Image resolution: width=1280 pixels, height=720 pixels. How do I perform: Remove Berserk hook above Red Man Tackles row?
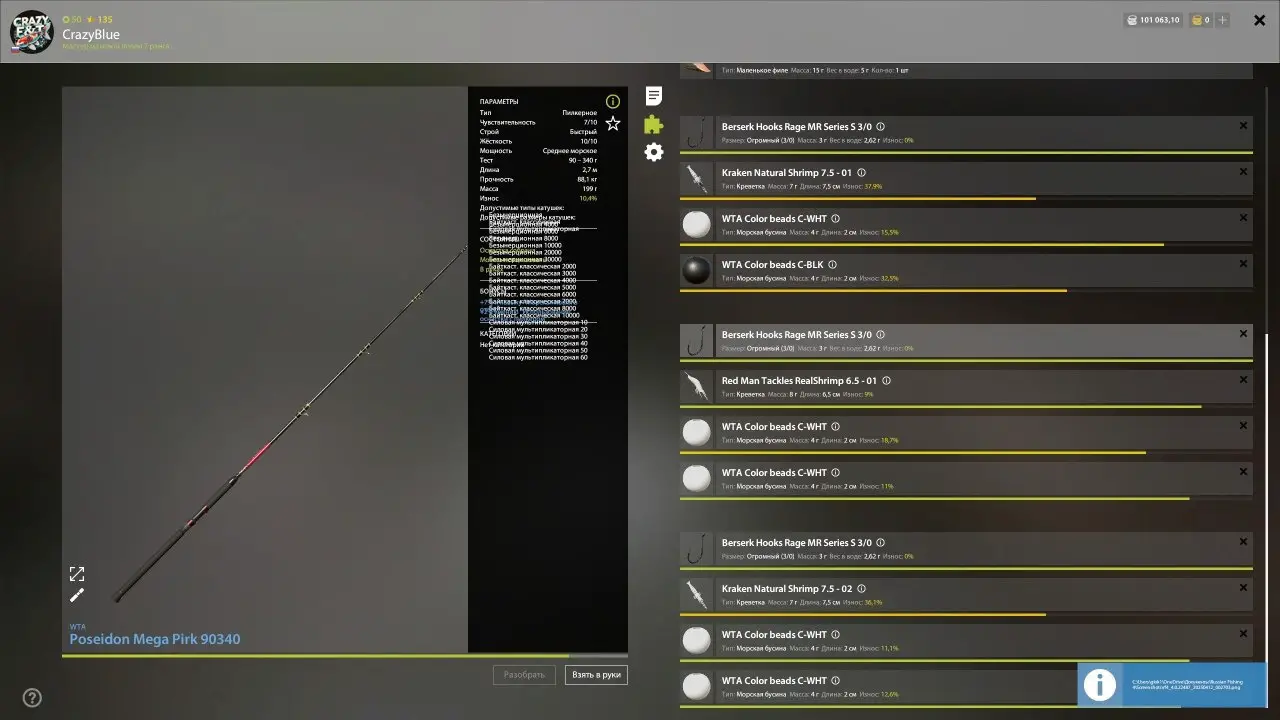[x=1243, y=334]
